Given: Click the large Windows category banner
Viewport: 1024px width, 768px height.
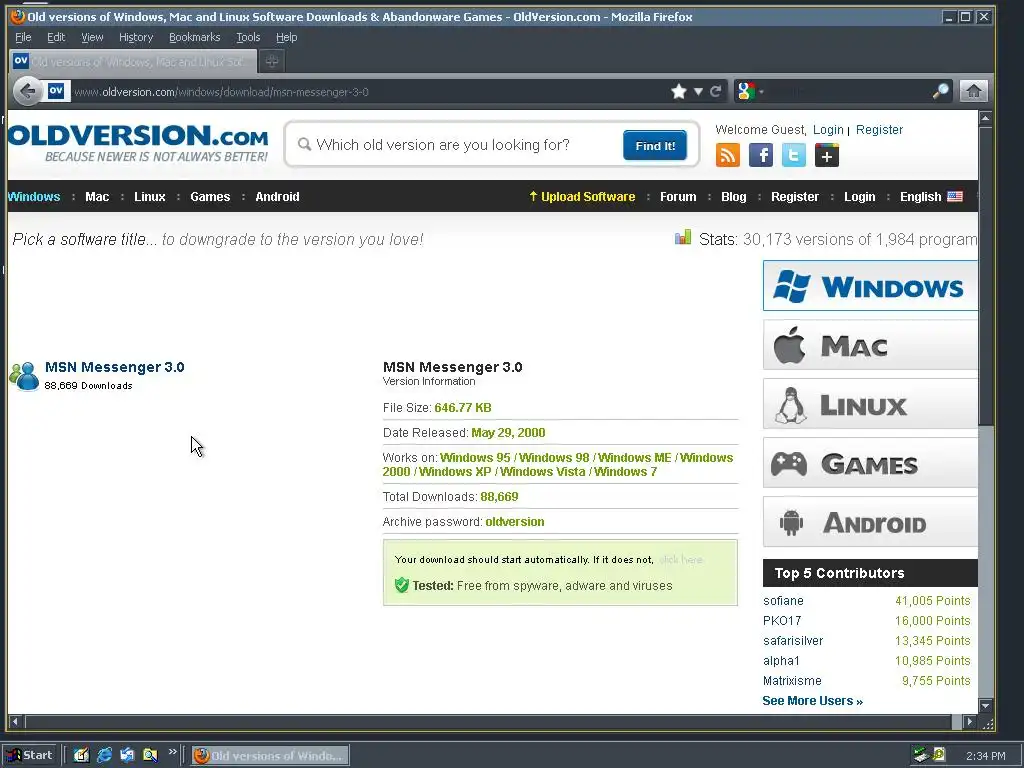Looking at the screenshot, I should click(x=870, y=286).
